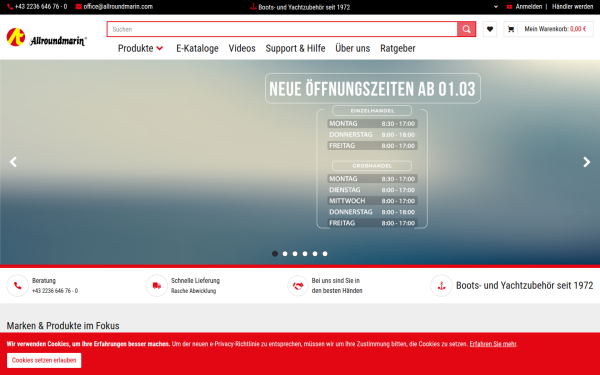Click the anchor circle icon near the 1972 slogan
Image resolution: width=600 pixels, height=375 pixels.
[441, 285]
